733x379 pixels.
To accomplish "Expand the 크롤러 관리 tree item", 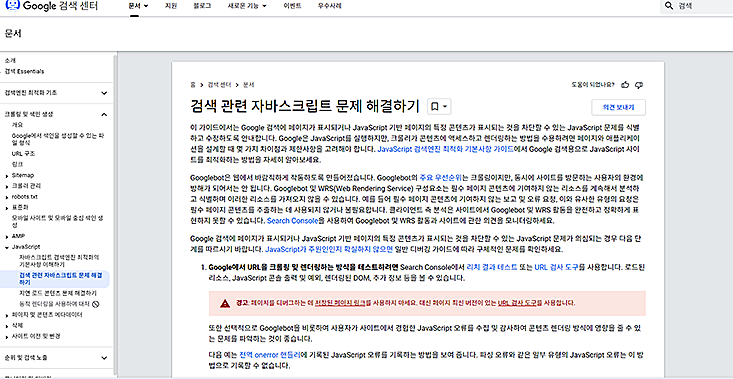I will pos(7,186).
